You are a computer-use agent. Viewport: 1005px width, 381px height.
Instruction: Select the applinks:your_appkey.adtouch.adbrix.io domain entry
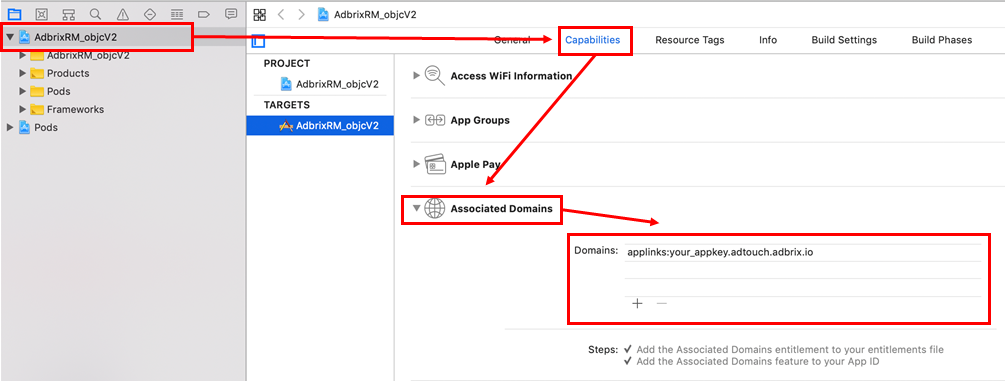(802, 253)
